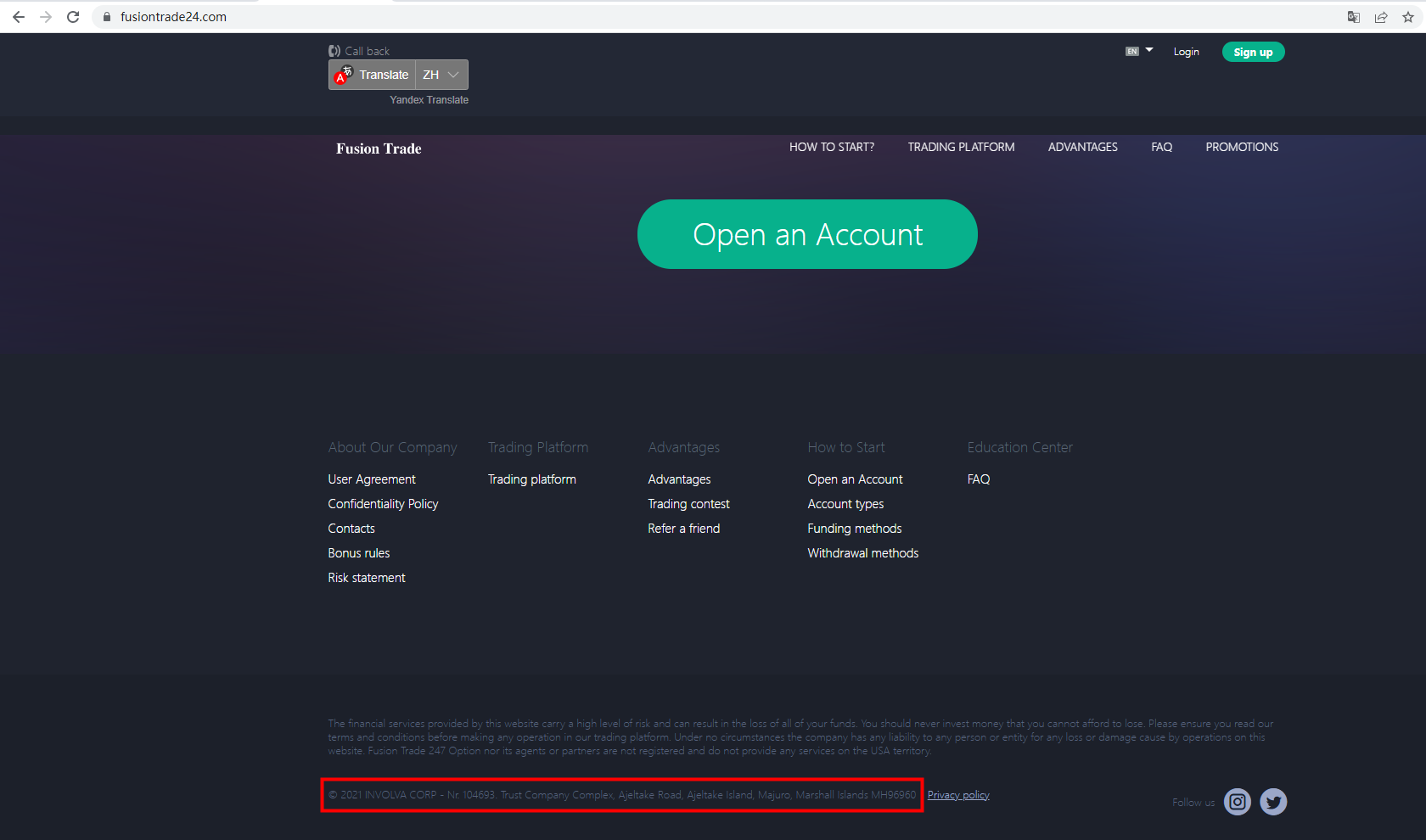This screenshot has width=1426, height=840.
Task: Reload the page with the refresh icon
Action: [x=73, y=17]
